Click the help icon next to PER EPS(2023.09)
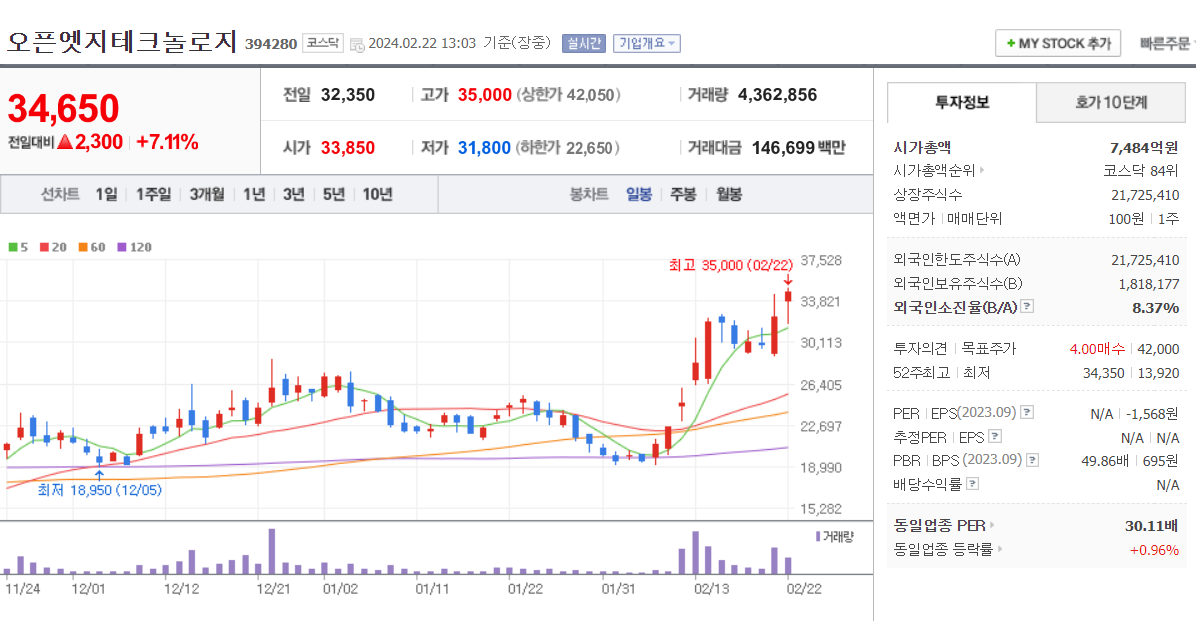Viewport: 1196px width, 621px height. pos(1027,413)
